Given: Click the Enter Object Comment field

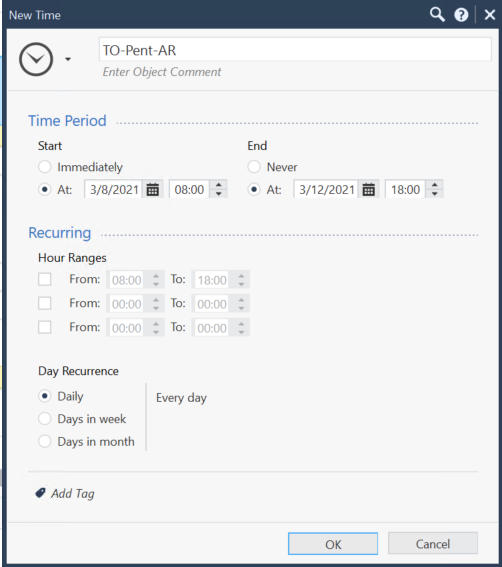Looking at the screenshot, I should coord(162,72).
